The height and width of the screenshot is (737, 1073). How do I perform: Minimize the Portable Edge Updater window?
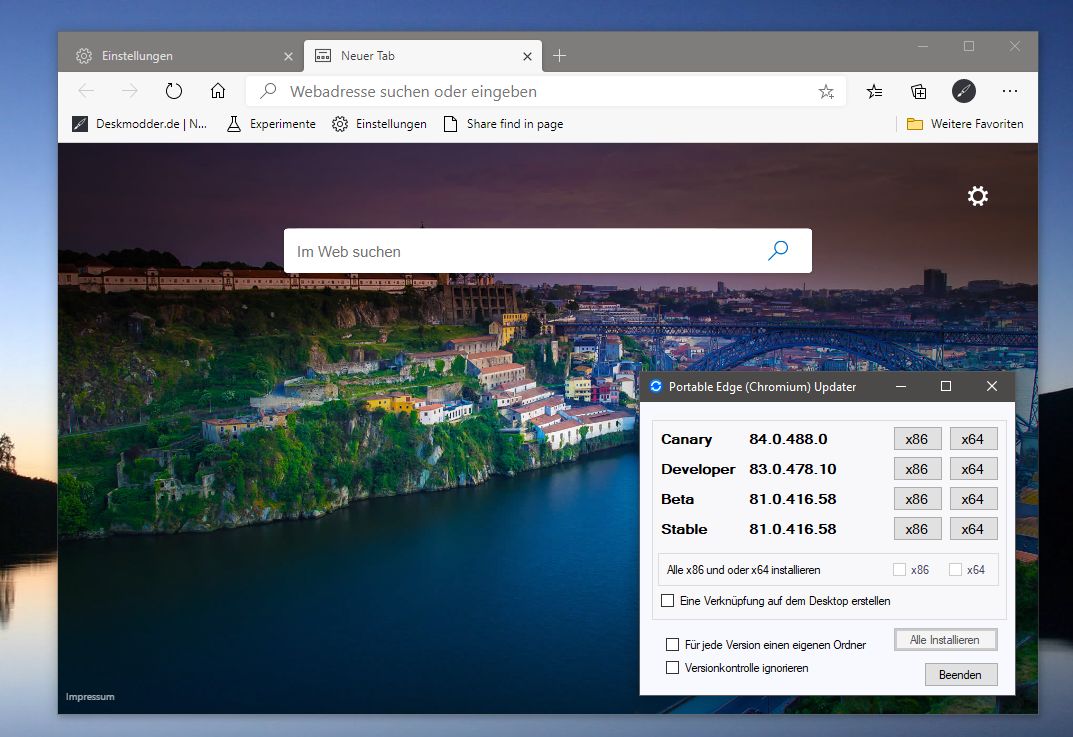pyautogui.click(x=901, y=387)
